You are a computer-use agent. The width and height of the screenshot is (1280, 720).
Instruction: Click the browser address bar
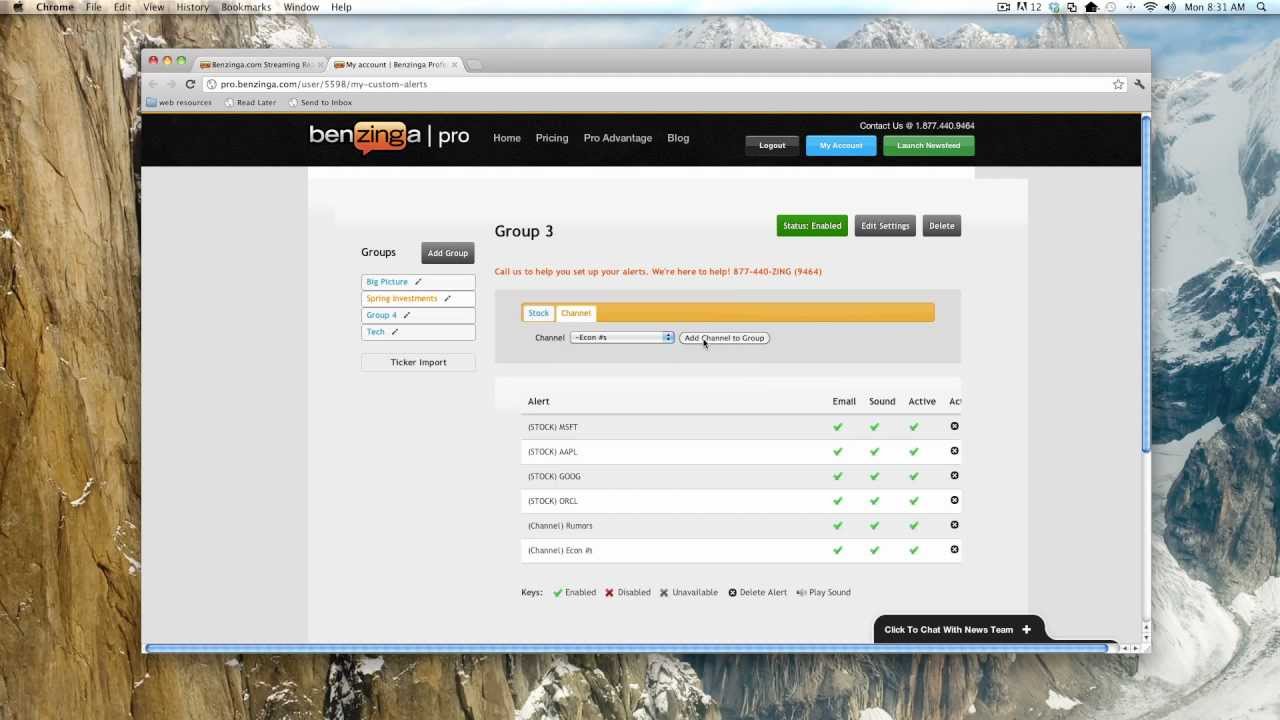(x=660, y=84)
